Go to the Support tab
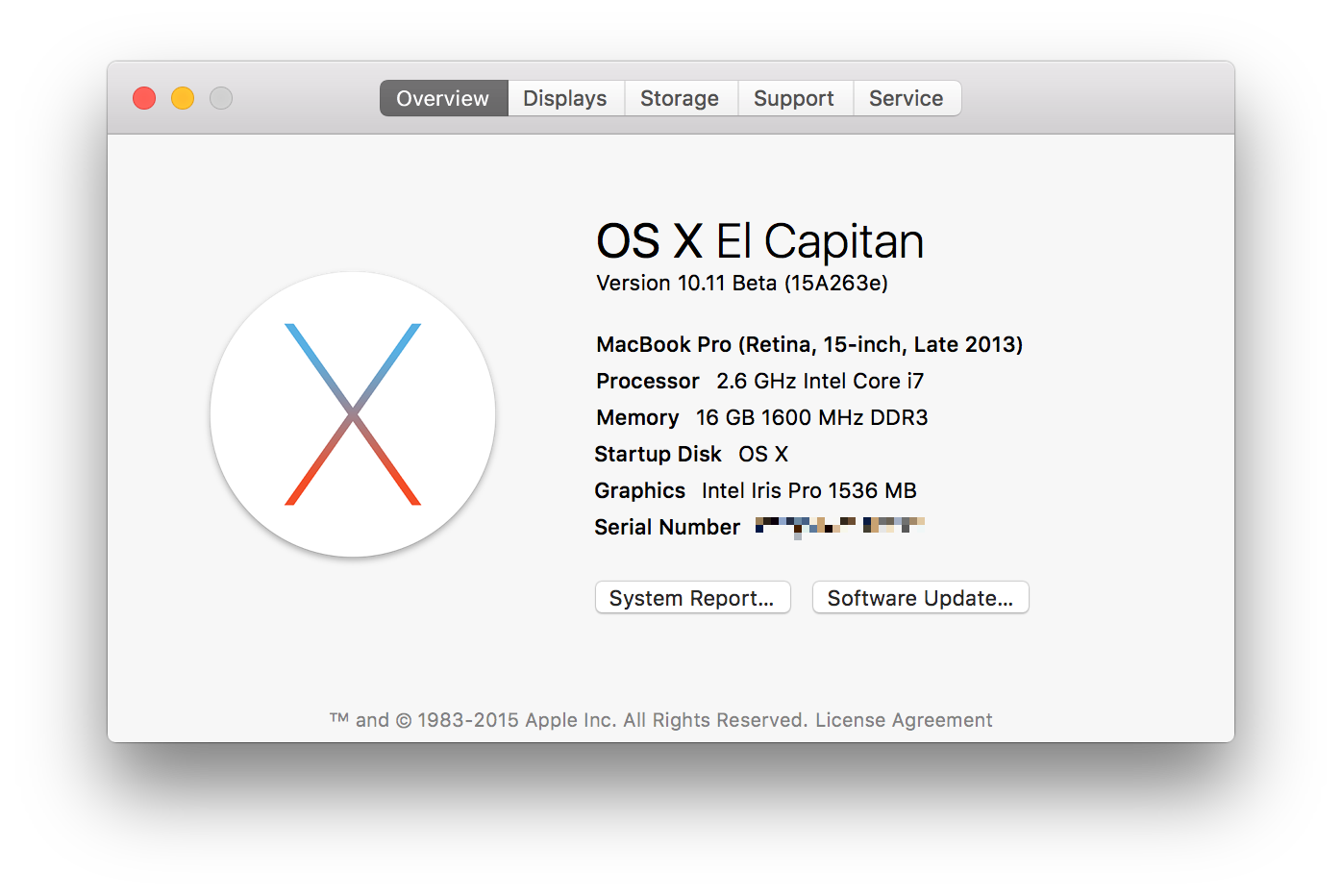1342x896 pixels. tap(794, 98)
